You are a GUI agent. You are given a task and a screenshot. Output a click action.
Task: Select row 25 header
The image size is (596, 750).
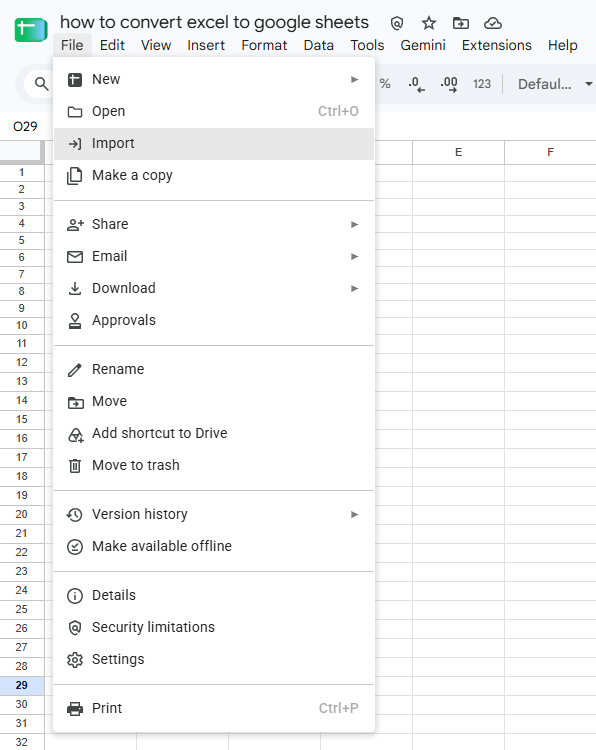pyautogui.click(x=22, y=609)
